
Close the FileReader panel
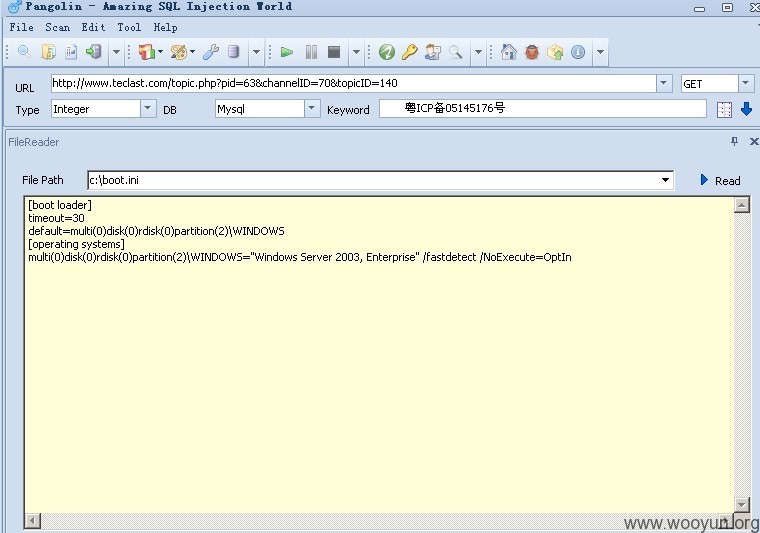tap(754, 141)
